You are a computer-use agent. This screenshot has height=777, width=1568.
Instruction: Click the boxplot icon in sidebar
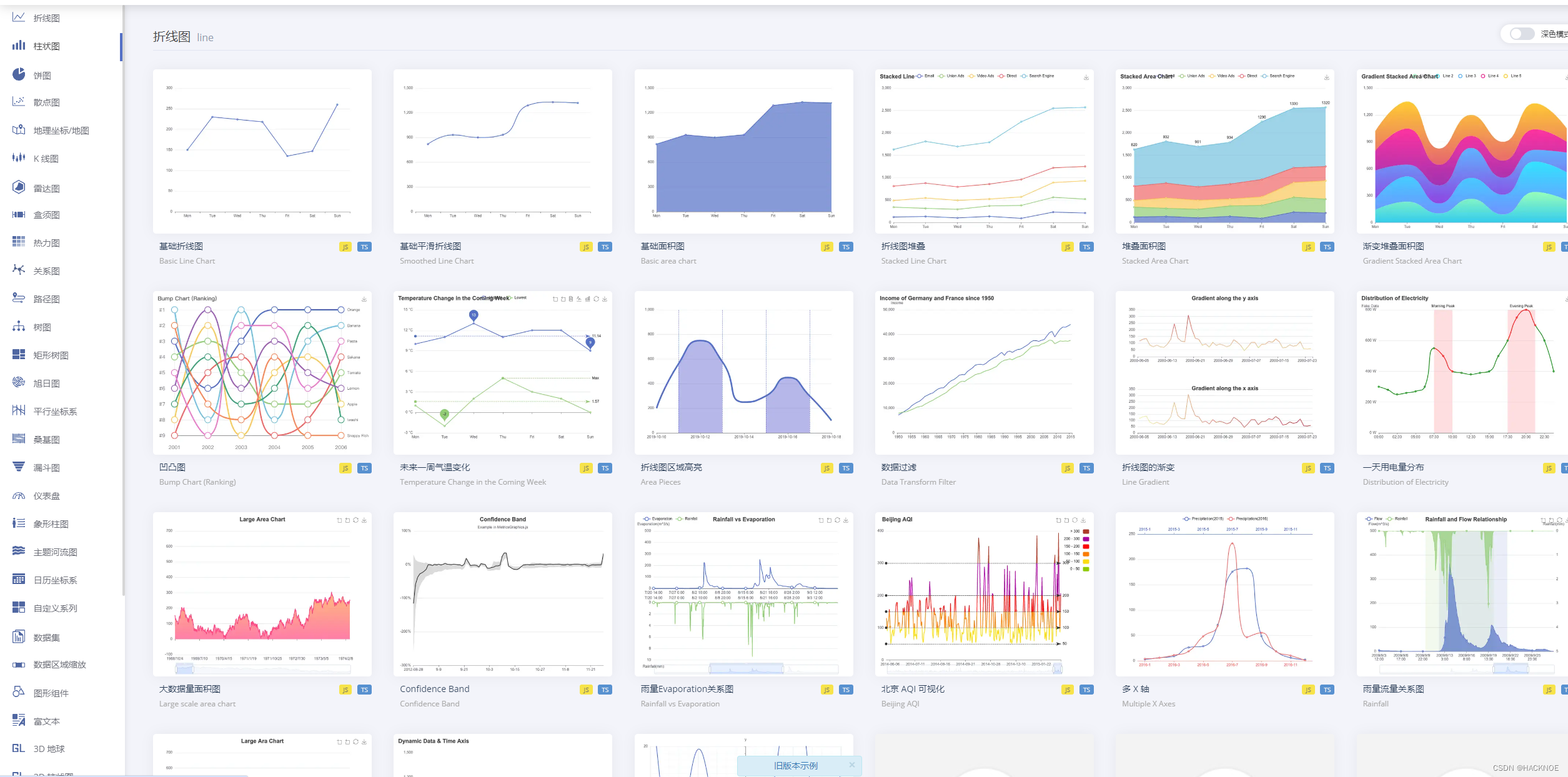coord(19,214)
